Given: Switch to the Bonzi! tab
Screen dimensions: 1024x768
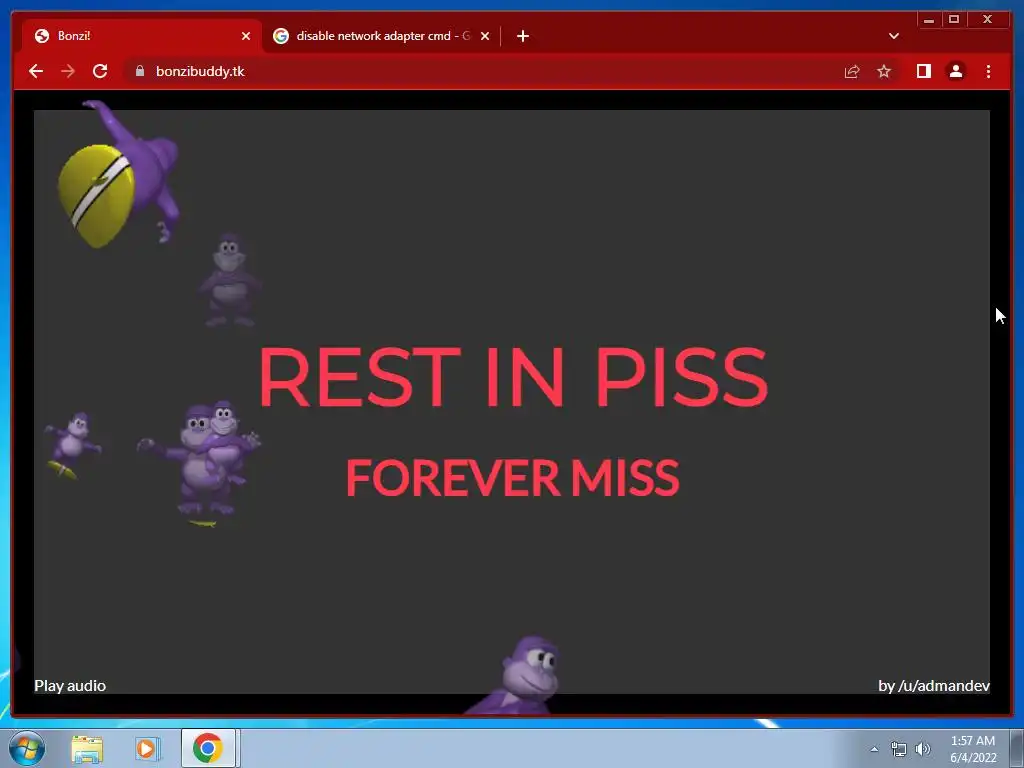Looking at the screenshot, I should [x=142, y=36].
